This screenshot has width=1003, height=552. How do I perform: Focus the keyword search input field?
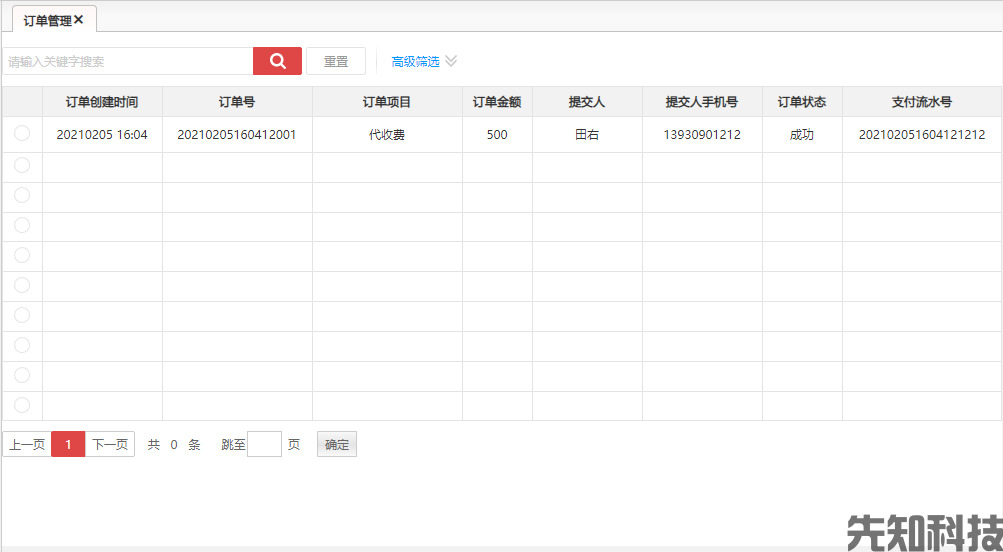click(x=128, y=61)
